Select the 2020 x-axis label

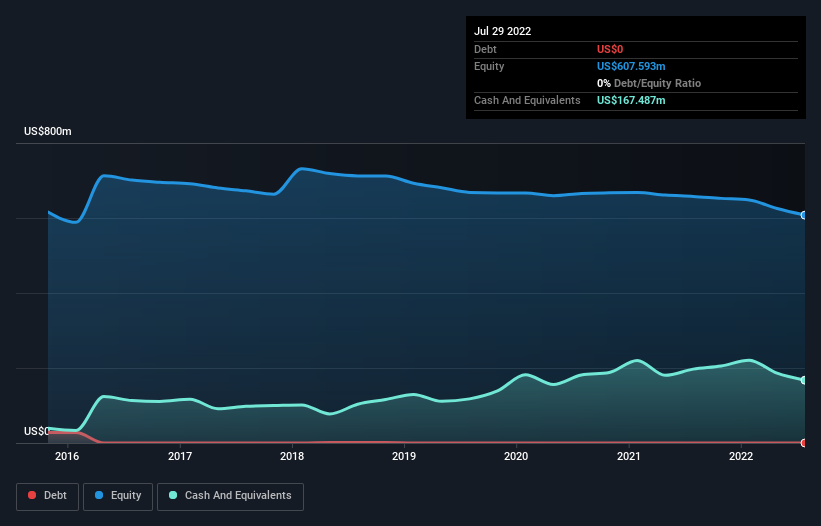point(516,456)
